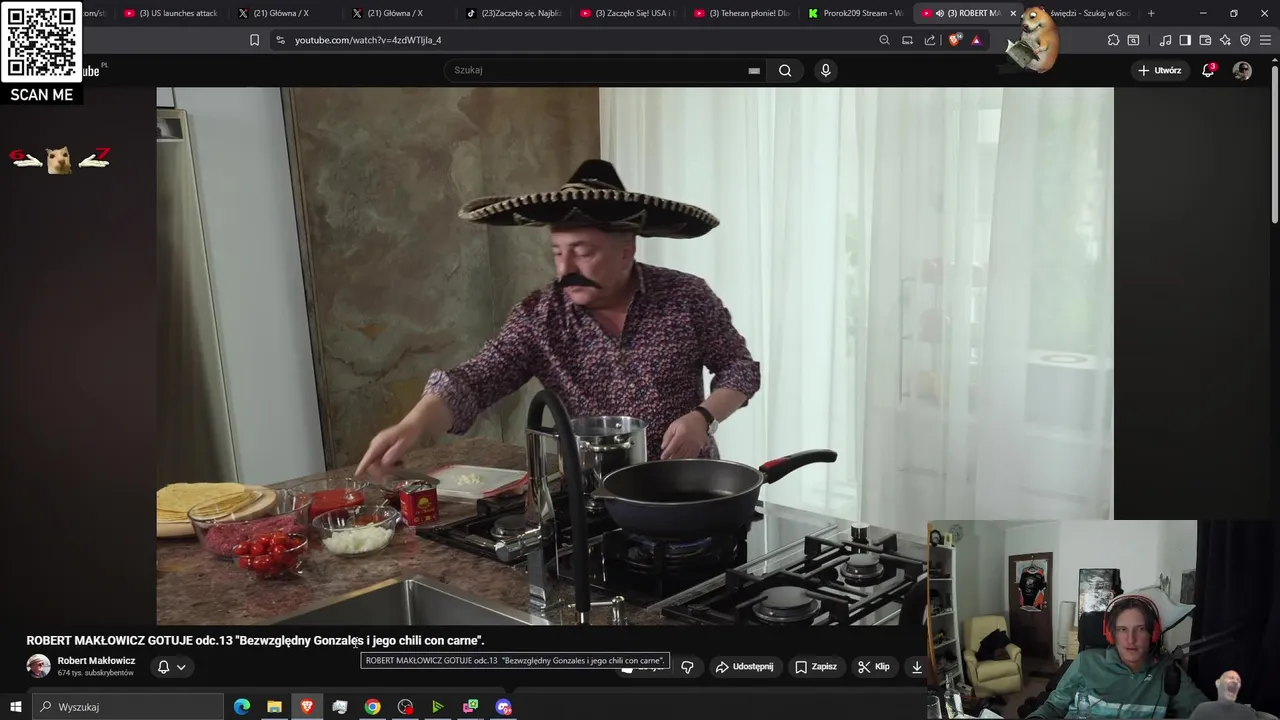Launch Microsoft Edge from the taskbar
The height and width of the screenshot is (720, 1280).
pyautogui.click(x=242, y=707)
